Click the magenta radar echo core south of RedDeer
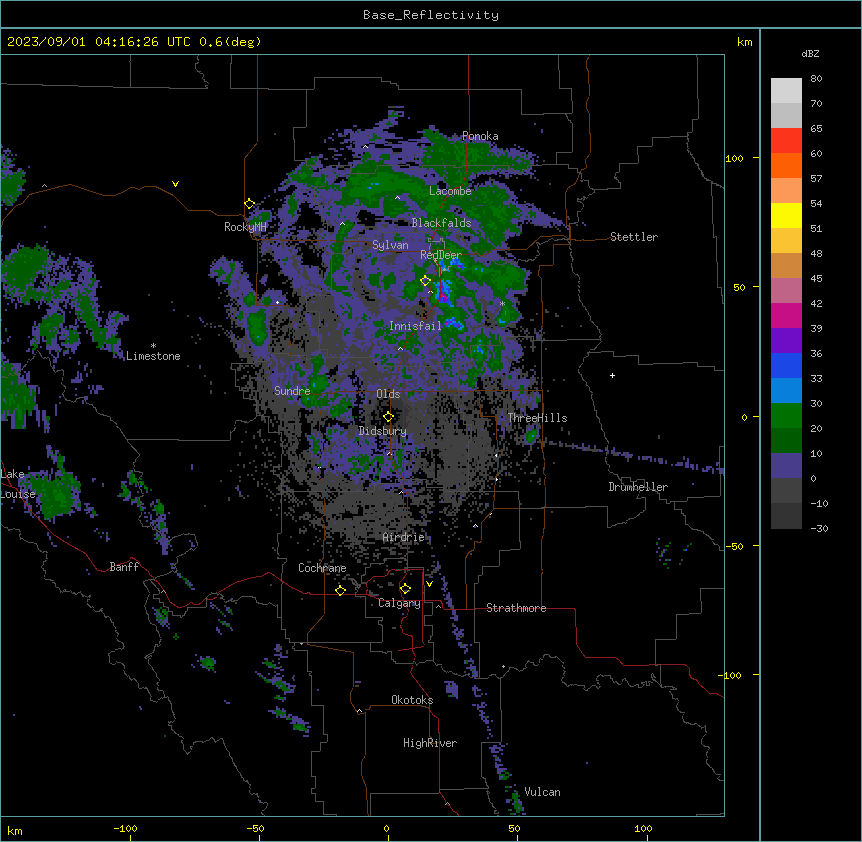Image resolution: width=862 pixels, height=842 pixels. pos(443,295)
